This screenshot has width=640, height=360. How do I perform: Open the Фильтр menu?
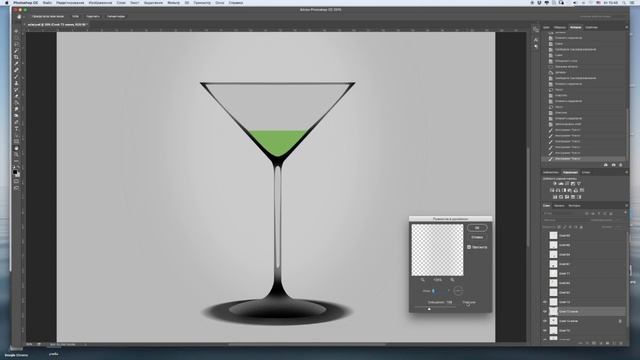(173, 3)
